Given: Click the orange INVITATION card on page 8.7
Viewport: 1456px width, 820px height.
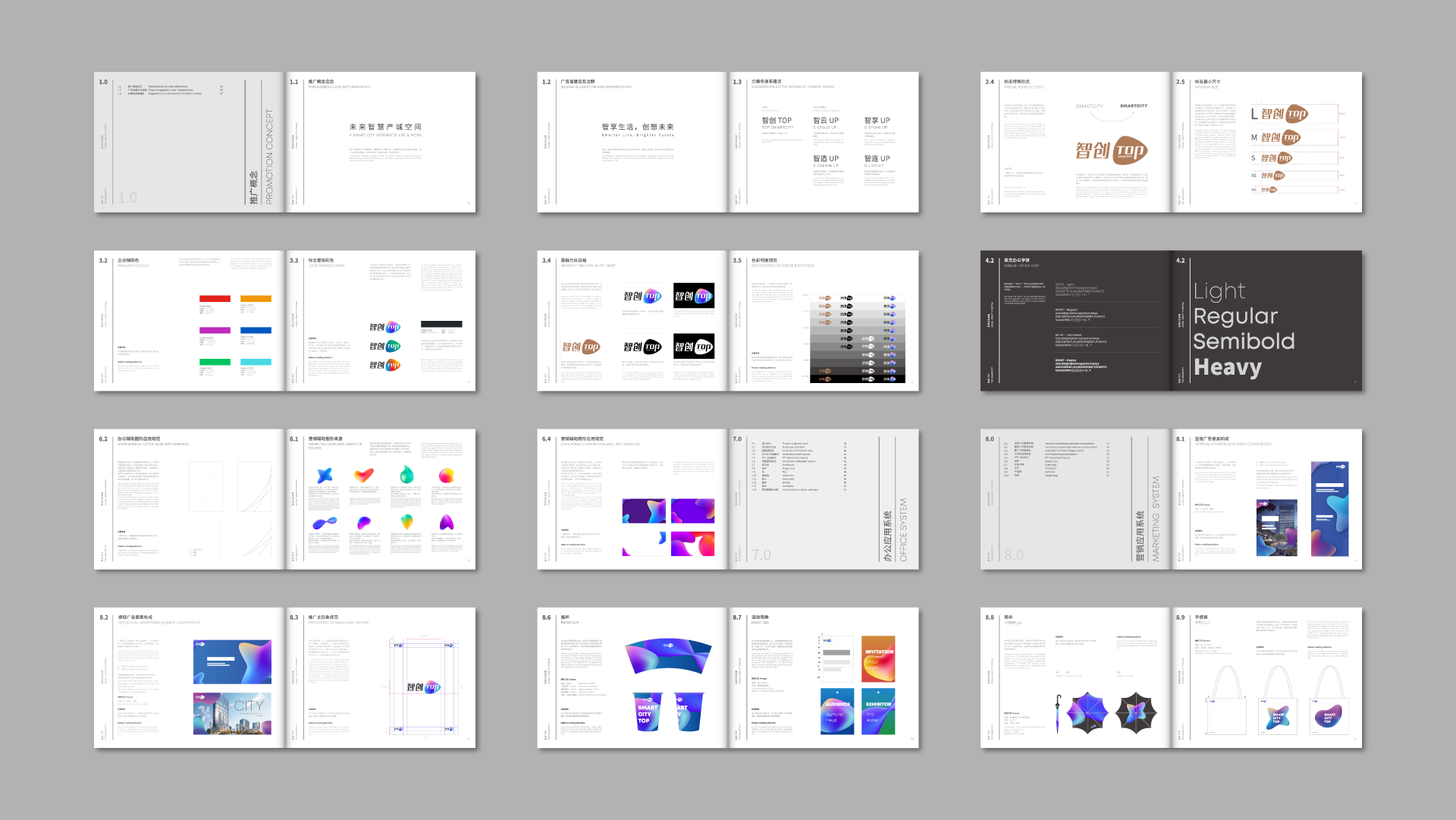Looking at the screenshot, I should click(x=879, y=658).
